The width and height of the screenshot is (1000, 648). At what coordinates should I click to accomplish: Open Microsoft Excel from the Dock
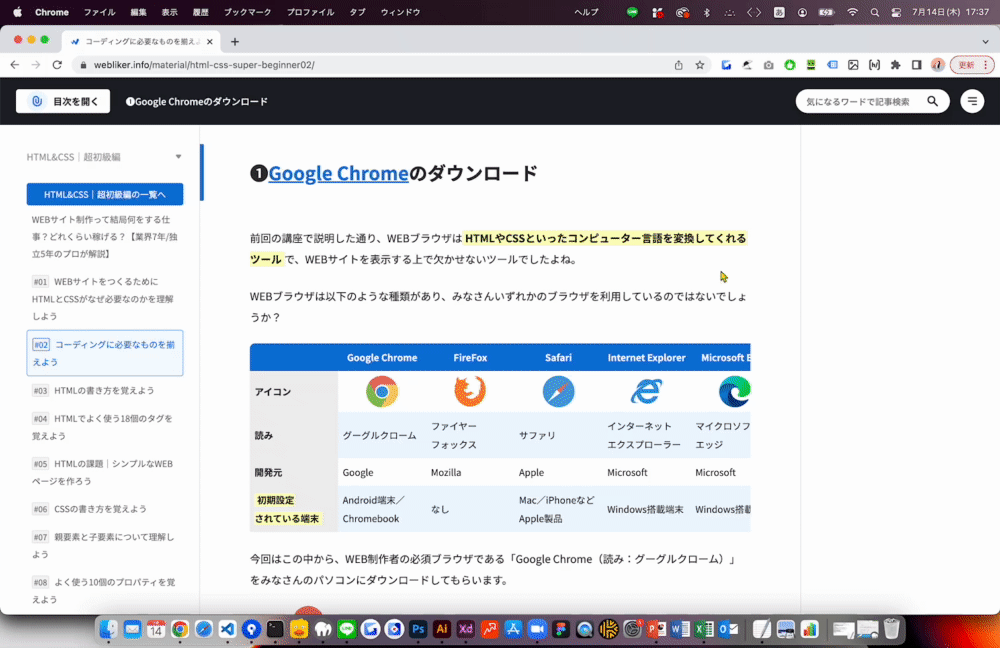point(704,630)
